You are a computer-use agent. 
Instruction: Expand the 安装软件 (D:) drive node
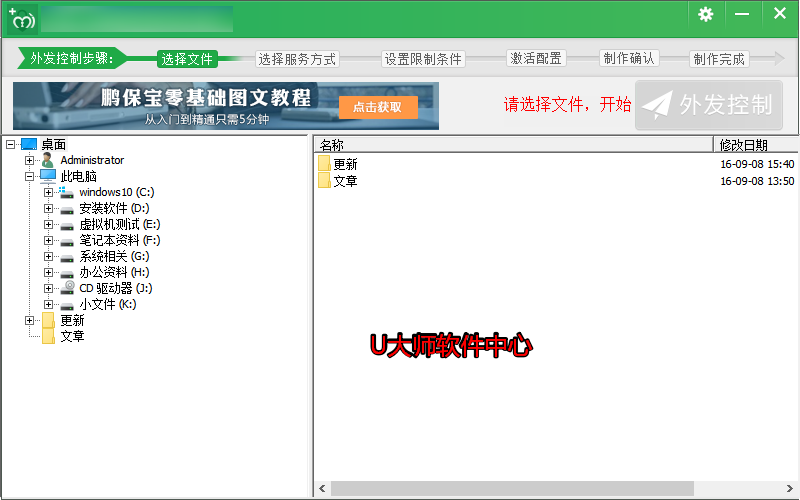click(x=48, y=208)
